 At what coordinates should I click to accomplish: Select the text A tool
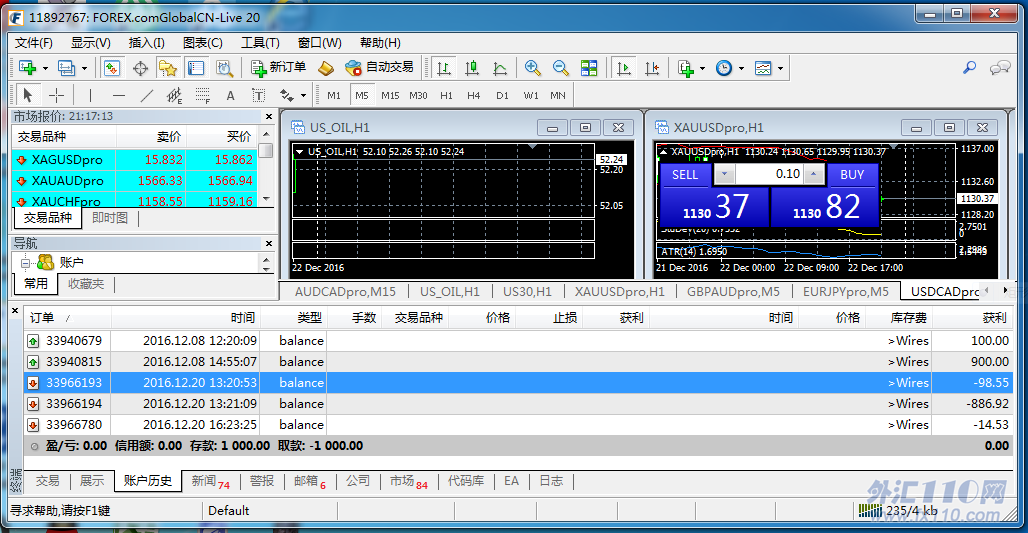click(230, 95)
